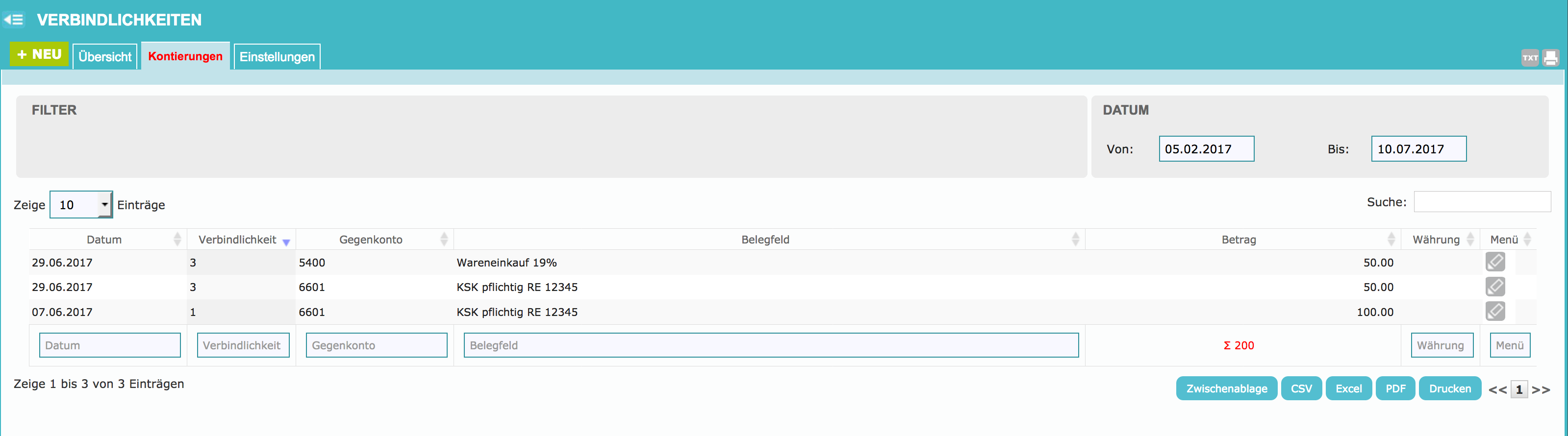Export the table as PDF
The width and height of the screenshot is (1568, 436).
[x=1395, y=388]
